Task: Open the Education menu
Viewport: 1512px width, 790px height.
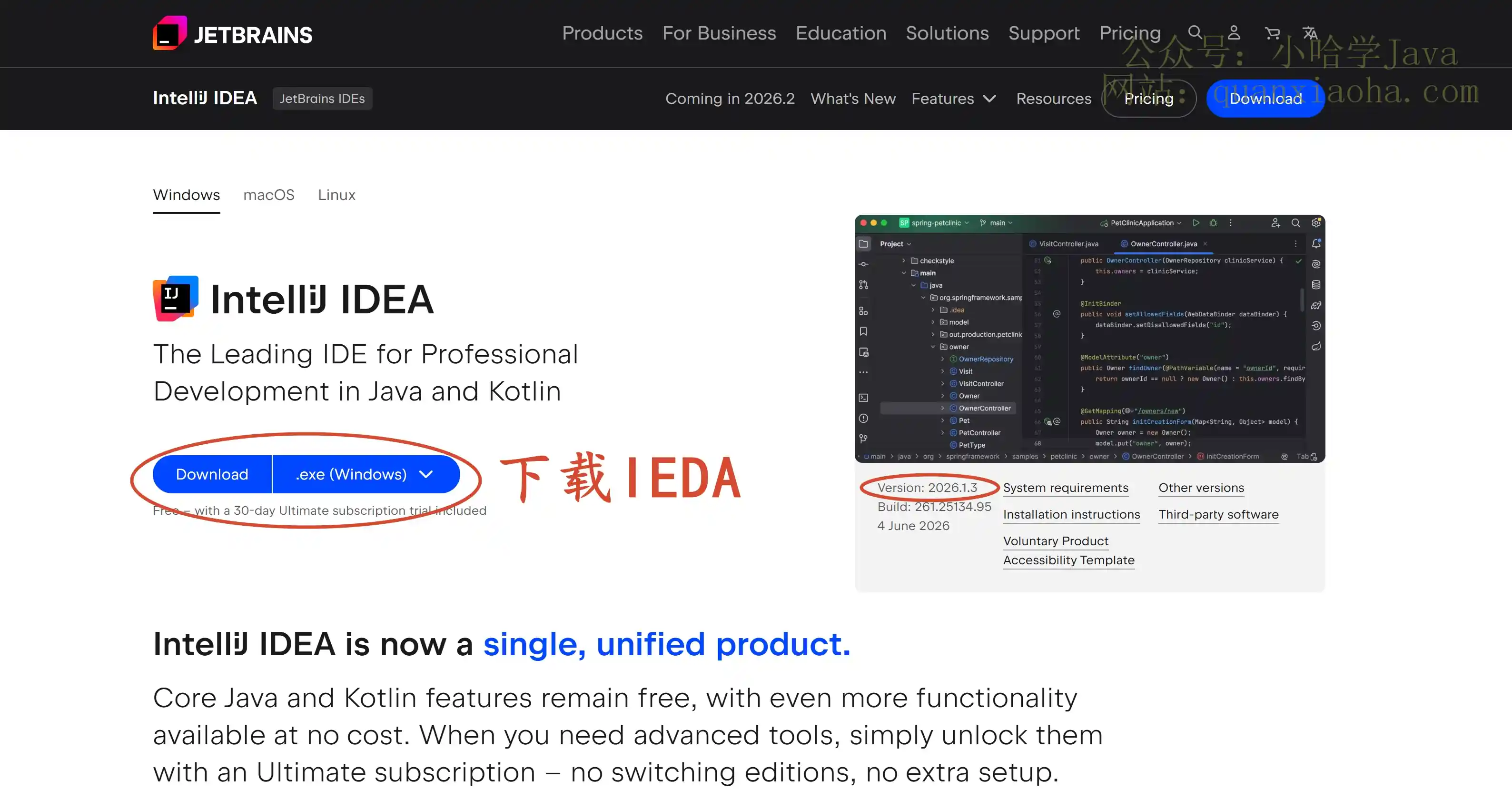Action: click(841, 33)
